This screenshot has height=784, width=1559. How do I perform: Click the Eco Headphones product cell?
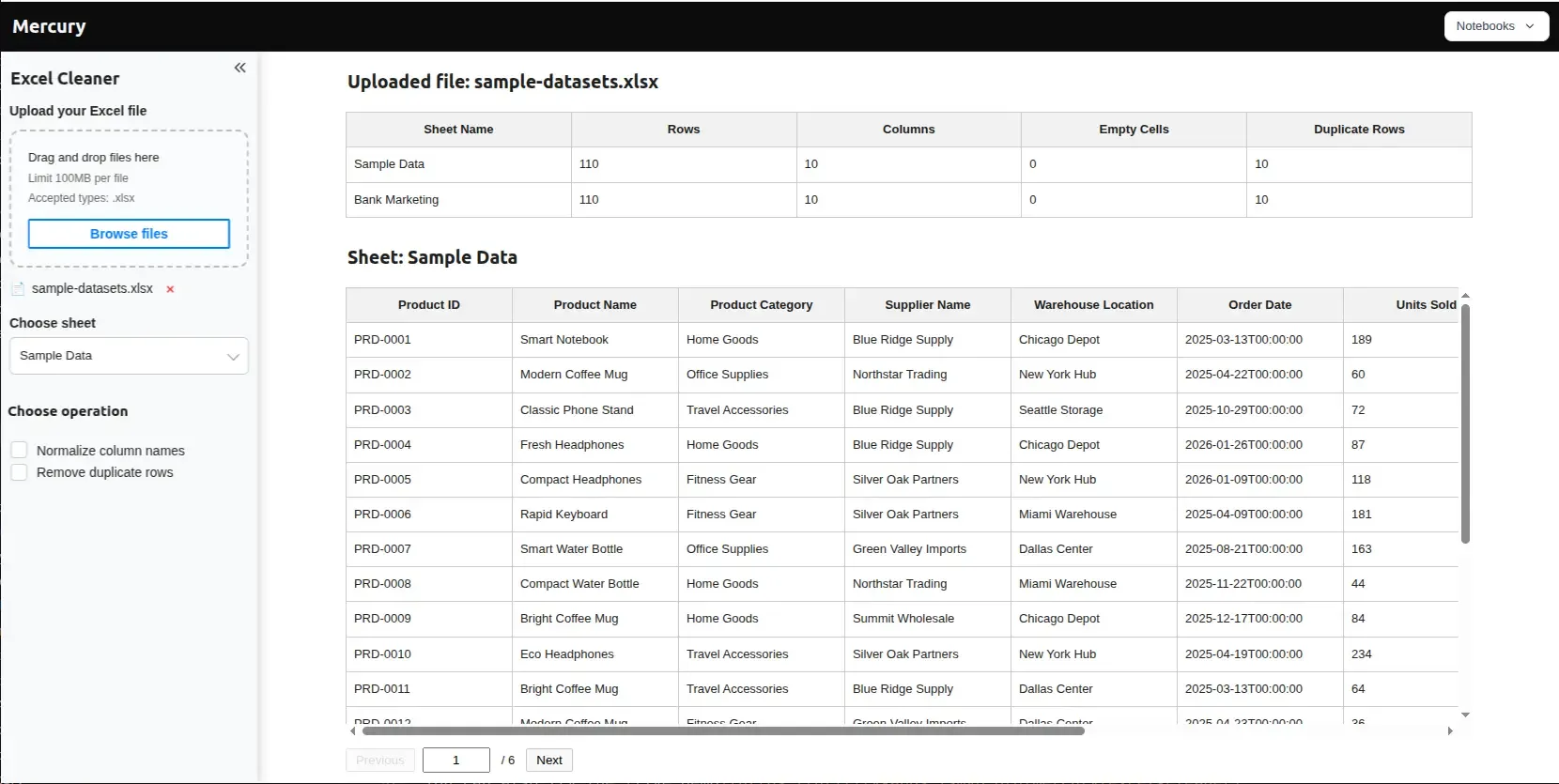coord(595,654)
